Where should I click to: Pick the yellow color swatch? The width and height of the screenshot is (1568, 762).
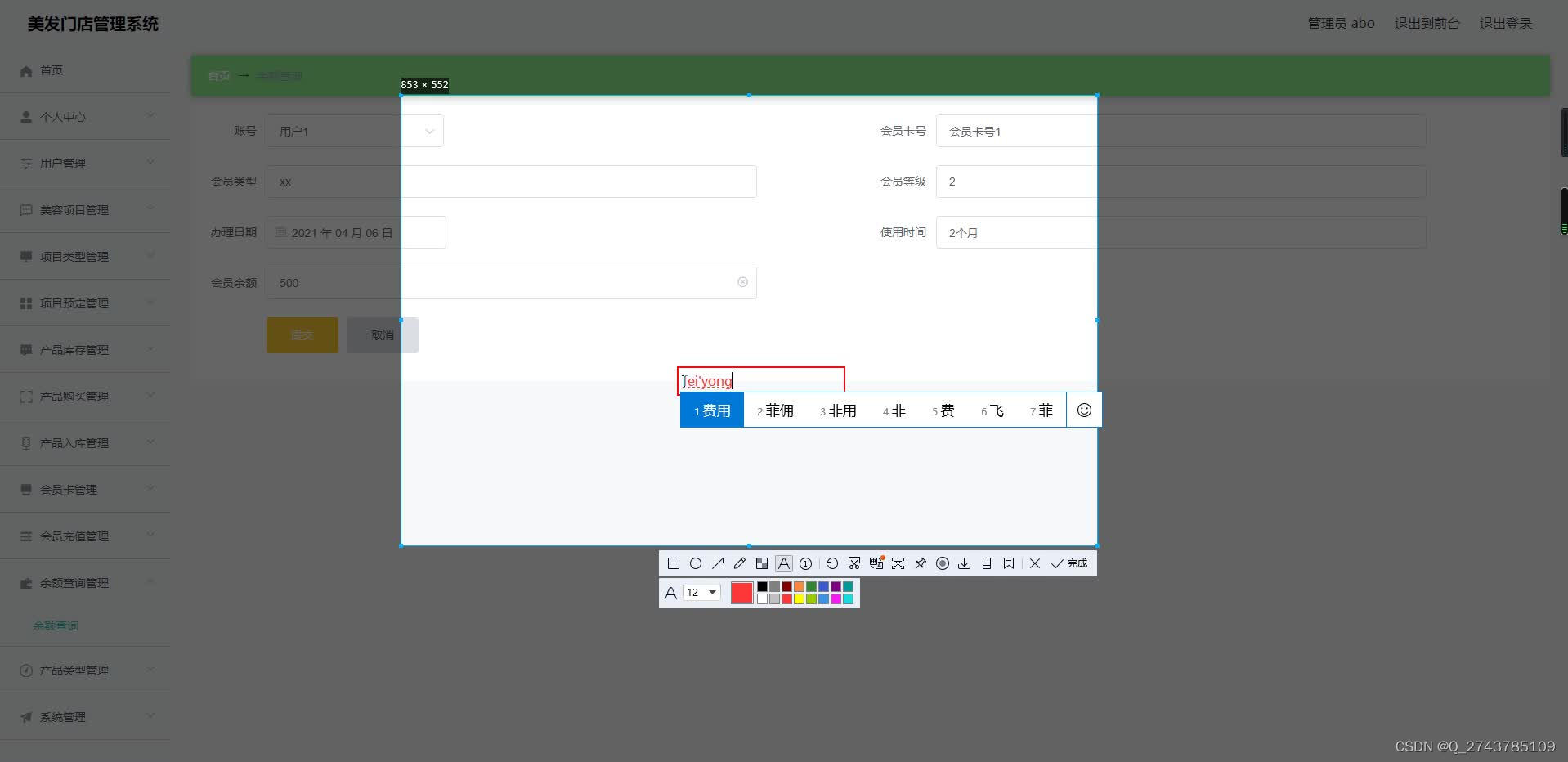(x=799, y=598)
